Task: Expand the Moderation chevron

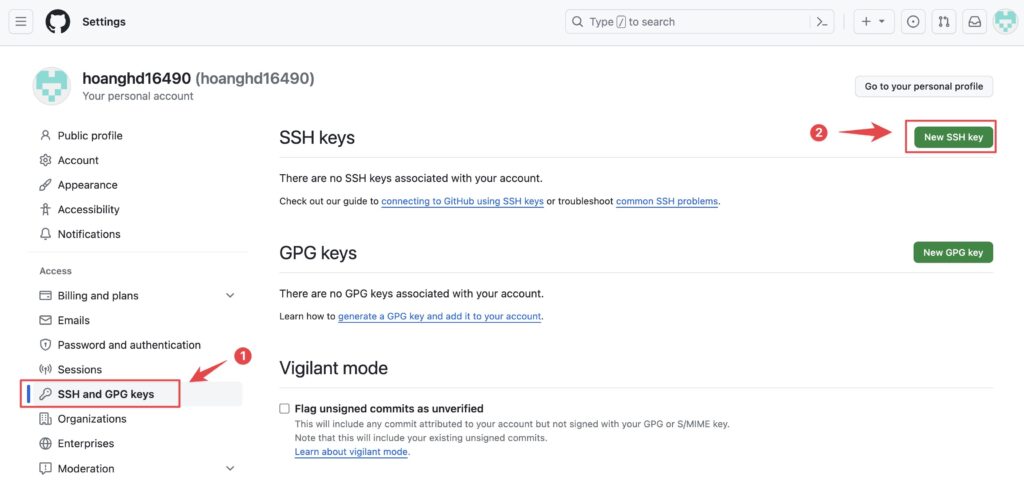Action: [x=230, y=468]
